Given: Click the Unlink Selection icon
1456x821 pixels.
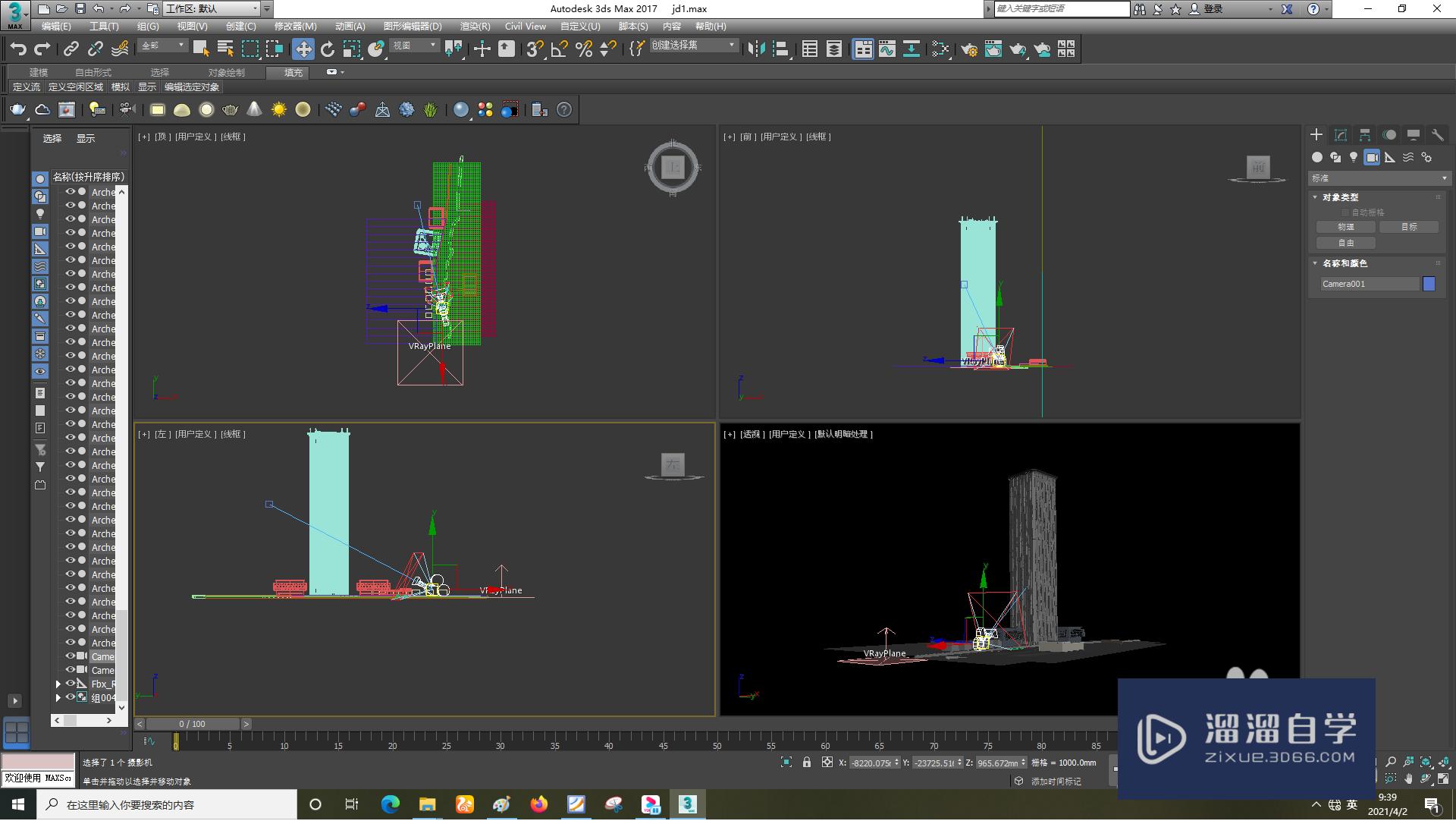Looking at the screenshot, I should click(95, 49).
